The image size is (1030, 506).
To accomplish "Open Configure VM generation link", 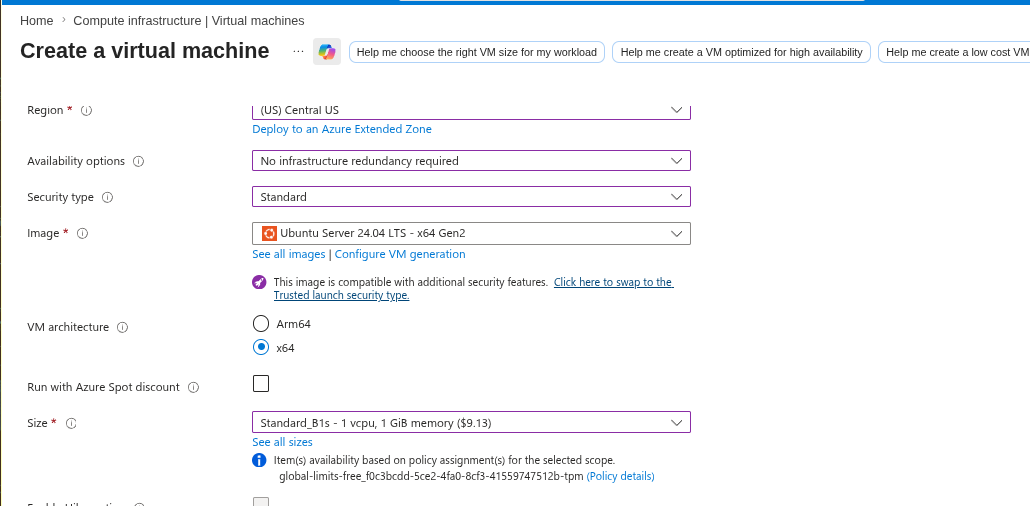I will pyautogui.click(x=400, y=254).
